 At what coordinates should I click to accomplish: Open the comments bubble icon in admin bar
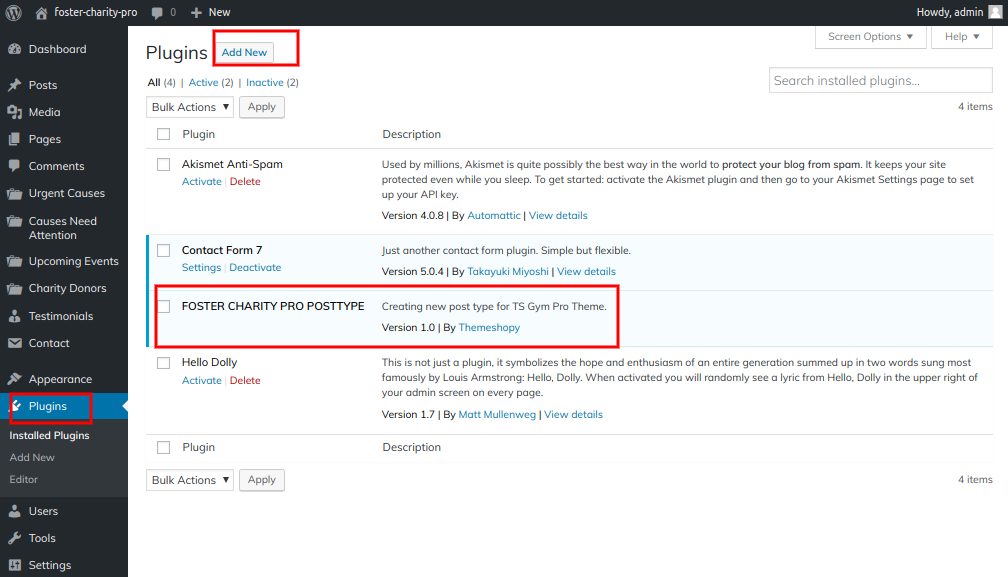coord(157,13)
